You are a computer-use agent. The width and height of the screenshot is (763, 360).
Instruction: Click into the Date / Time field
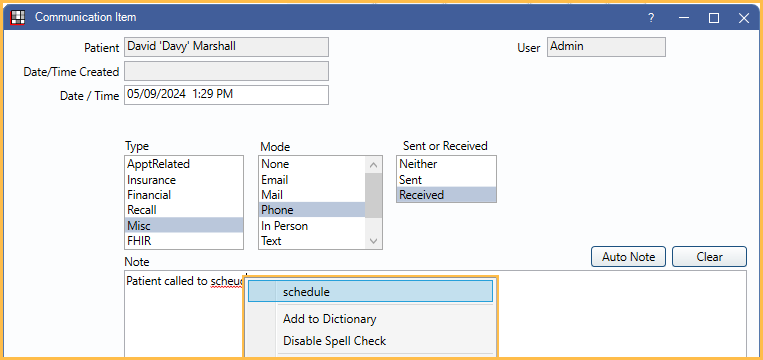tap(226, 95)
